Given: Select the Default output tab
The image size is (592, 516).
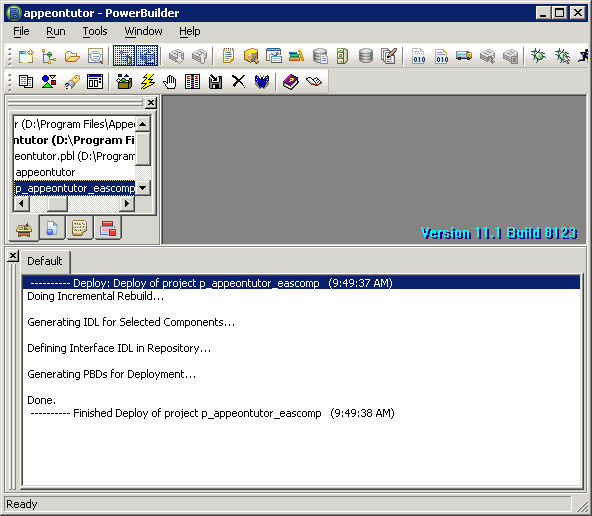Looking at the screenshot, I should (45, 261).
